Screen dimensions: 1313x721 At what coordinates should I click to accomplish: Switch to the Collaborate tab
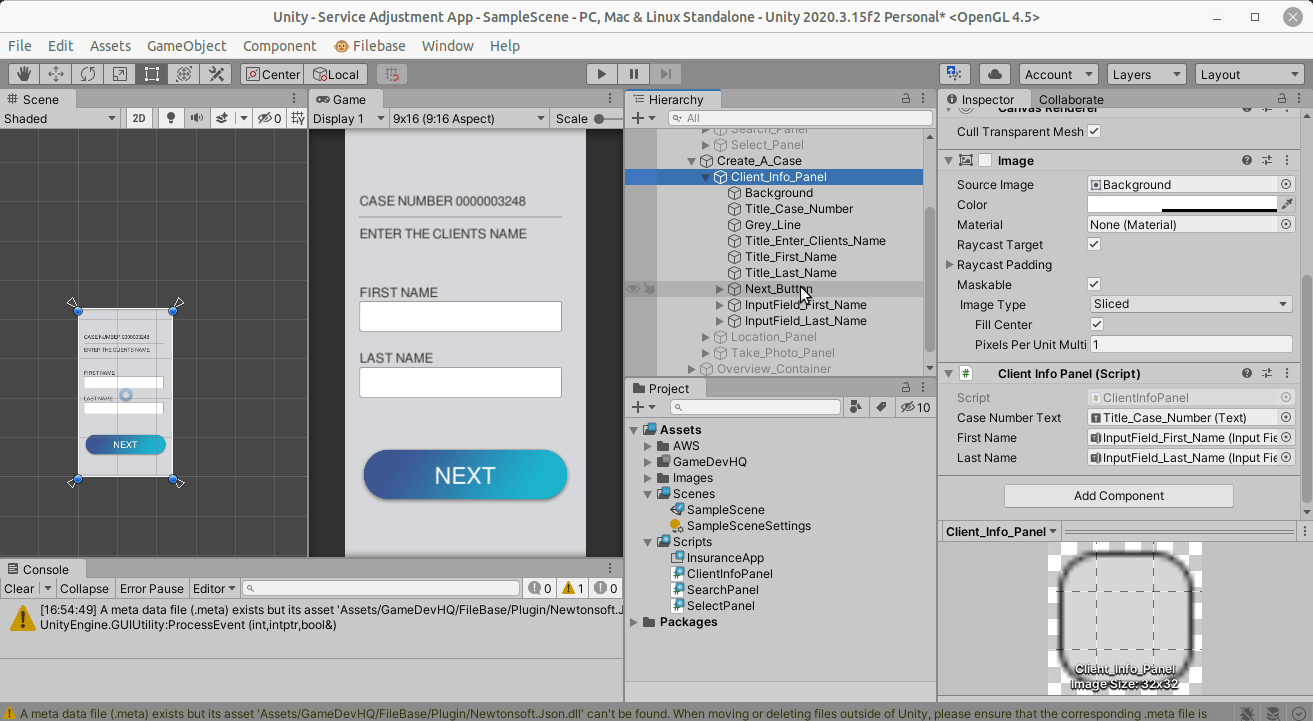click(1071, 99)
